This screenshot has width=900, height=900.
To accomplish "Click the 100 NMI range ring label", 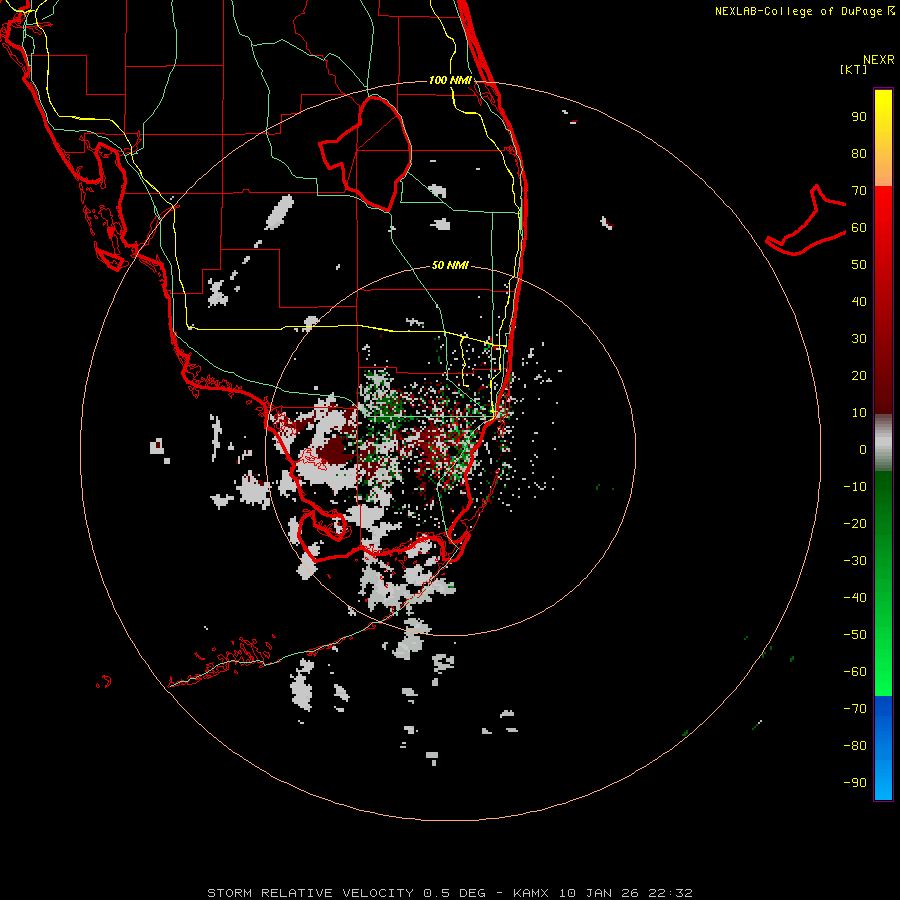I will click(x=450, y=80).
